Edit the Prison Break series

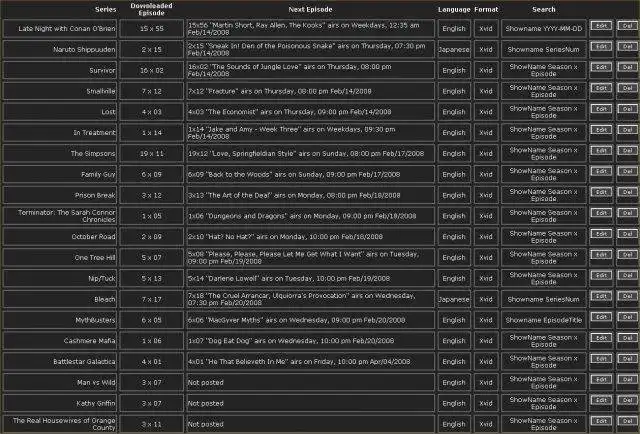[601, 192]
